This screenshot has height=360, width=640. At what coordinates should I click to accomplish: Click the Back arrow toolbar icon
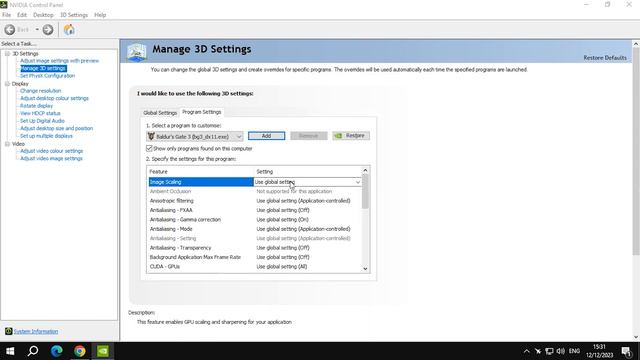click(10, 30)
